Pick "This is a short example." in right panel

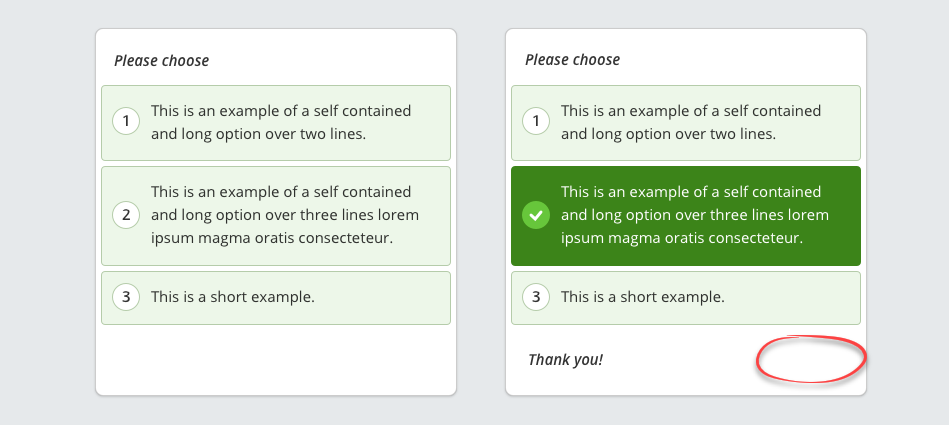643,297
